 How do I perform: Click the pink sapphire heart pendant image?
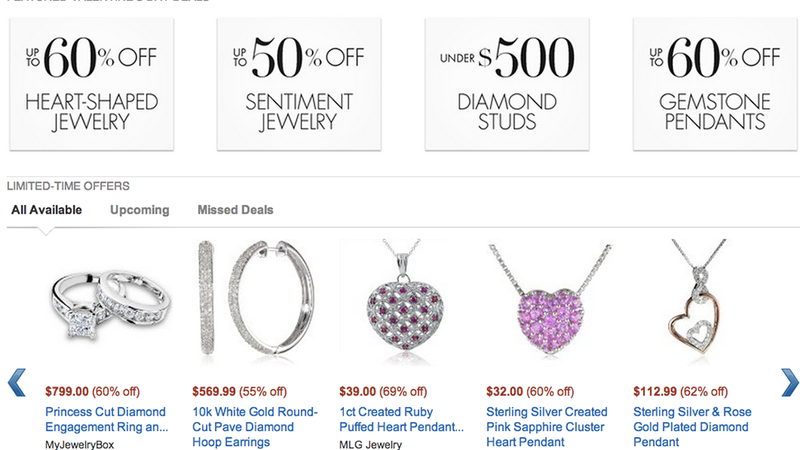[x=550, y=299]
